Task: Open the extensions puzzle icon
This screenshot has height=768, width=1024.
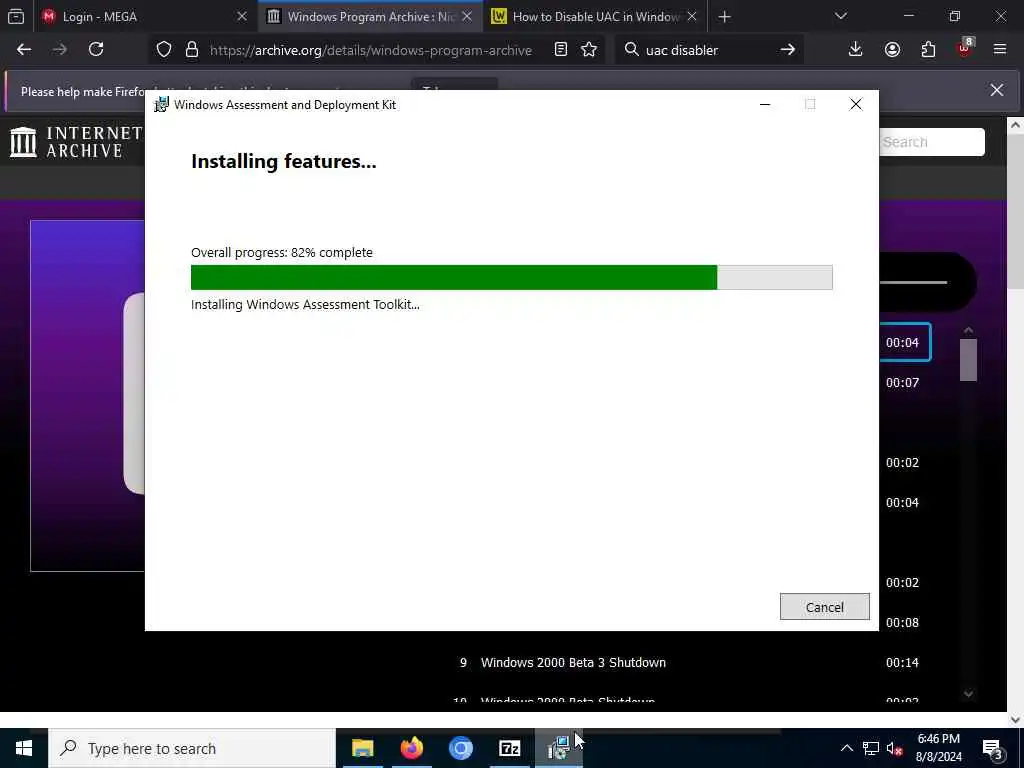Action: (x=928, y=50)
